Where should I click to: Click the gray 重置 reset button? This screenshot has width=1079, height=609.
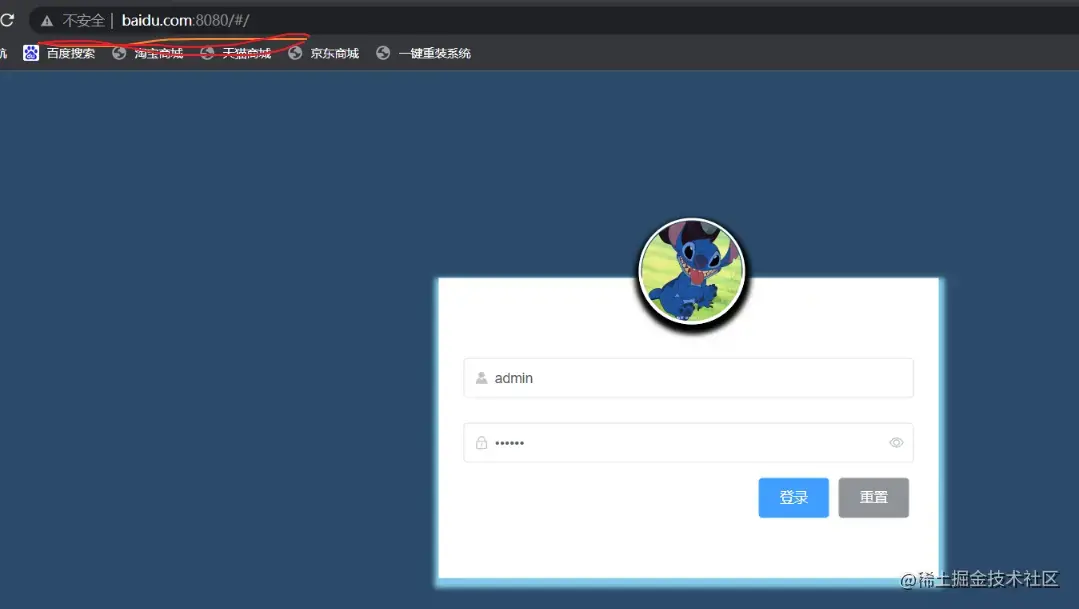click(873, 498)
